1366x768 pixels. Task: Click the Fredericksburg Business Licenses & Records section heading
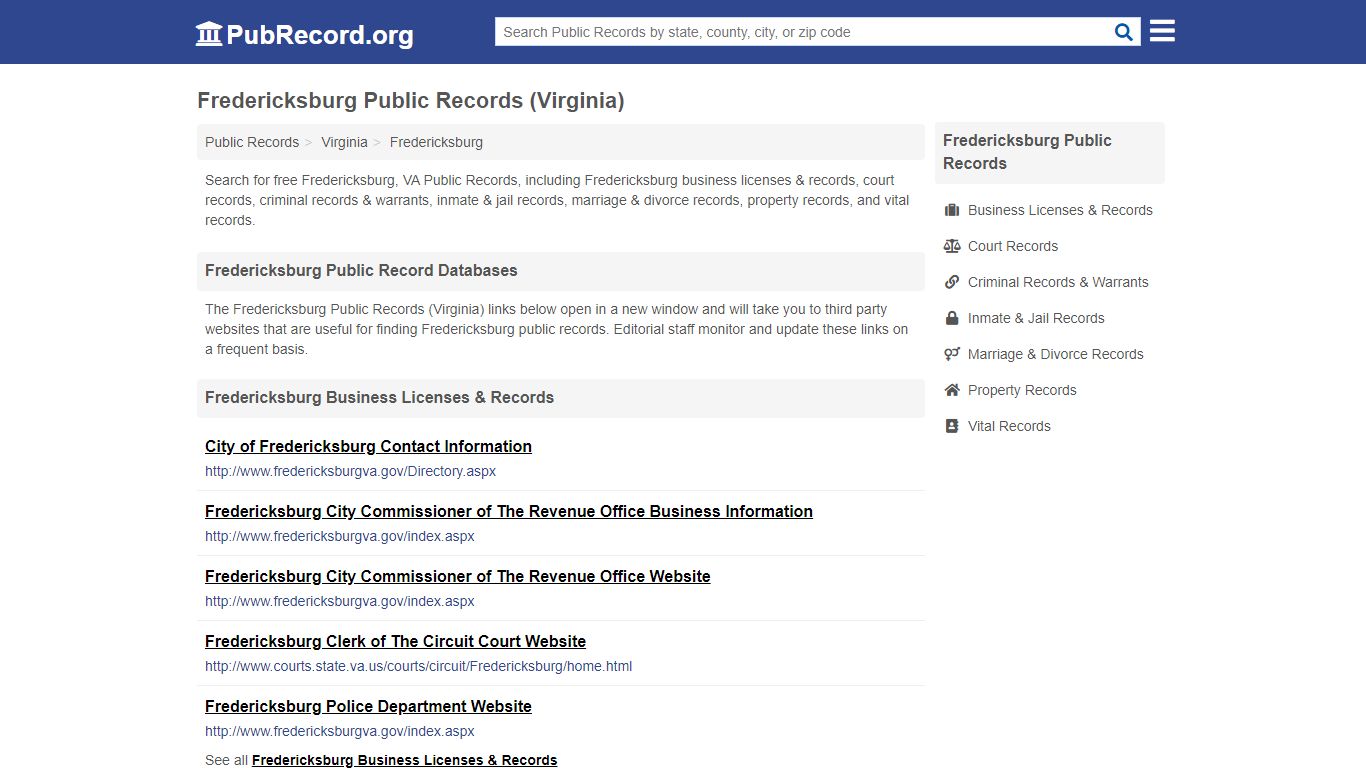click(x=379, y=397)
